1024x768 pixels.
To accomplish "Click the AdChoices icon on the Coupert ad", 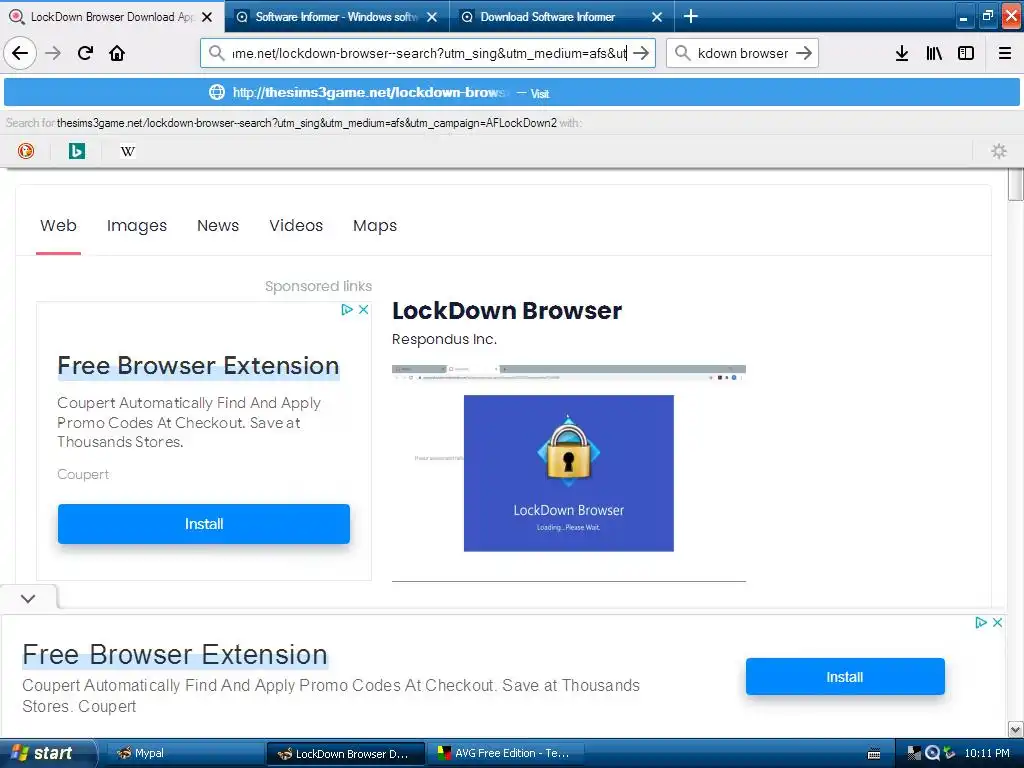I will click(x=347, y=310).
